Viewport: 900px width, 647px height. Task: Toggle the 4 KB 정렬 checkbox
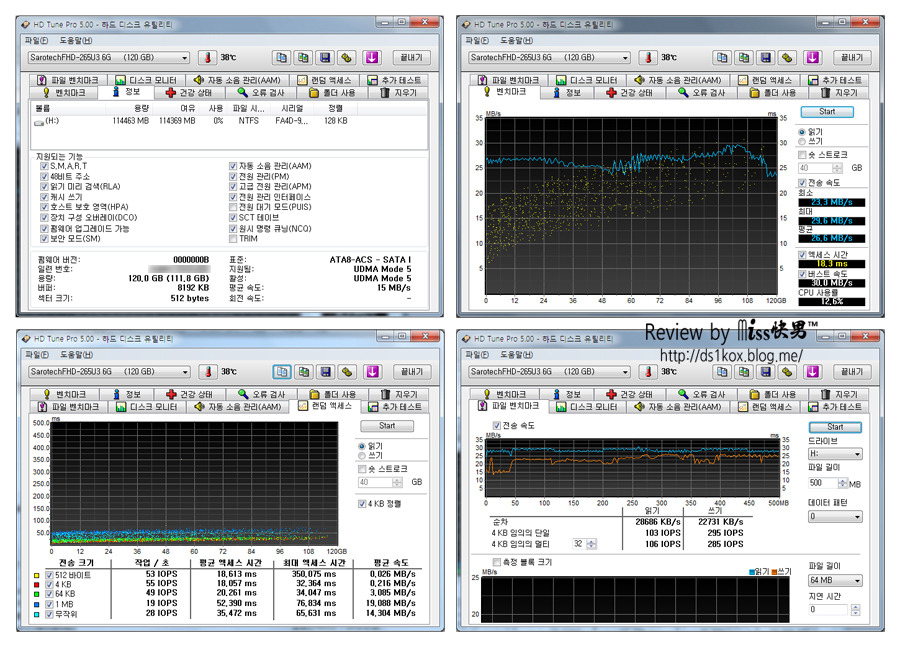(x=362, y=504)
